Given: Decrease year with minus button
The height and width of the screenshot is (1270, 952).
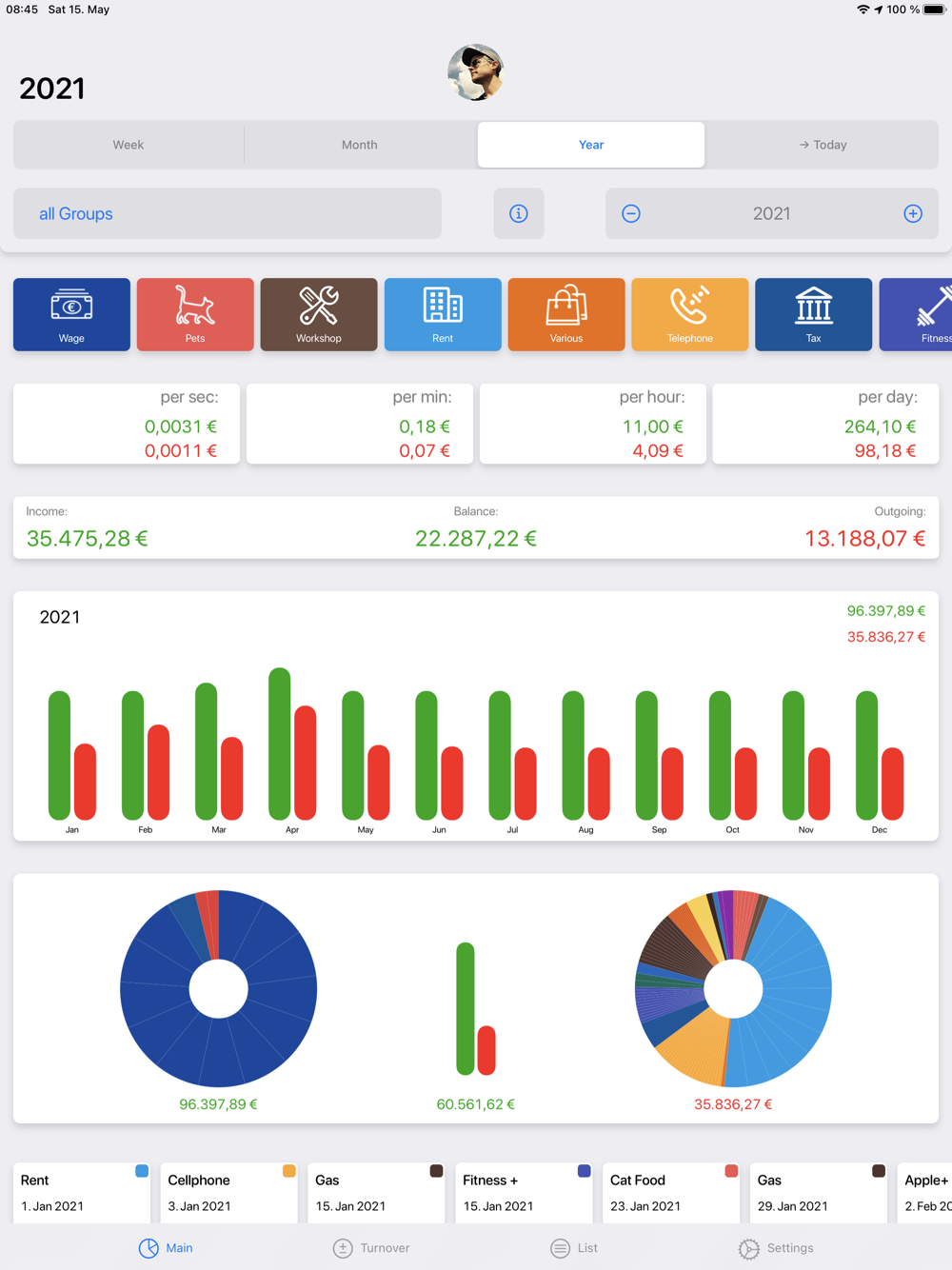Looking at the screenshot, I should pyautogui.click(x=631, y=213).
